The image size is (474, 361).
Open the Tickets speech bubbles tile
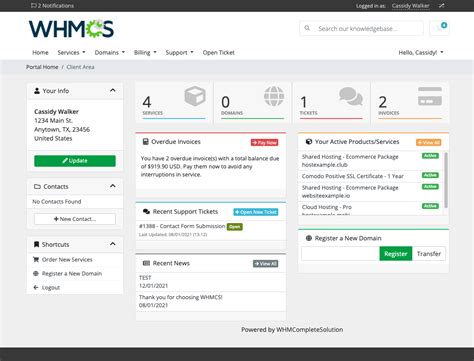pos(331,102)
